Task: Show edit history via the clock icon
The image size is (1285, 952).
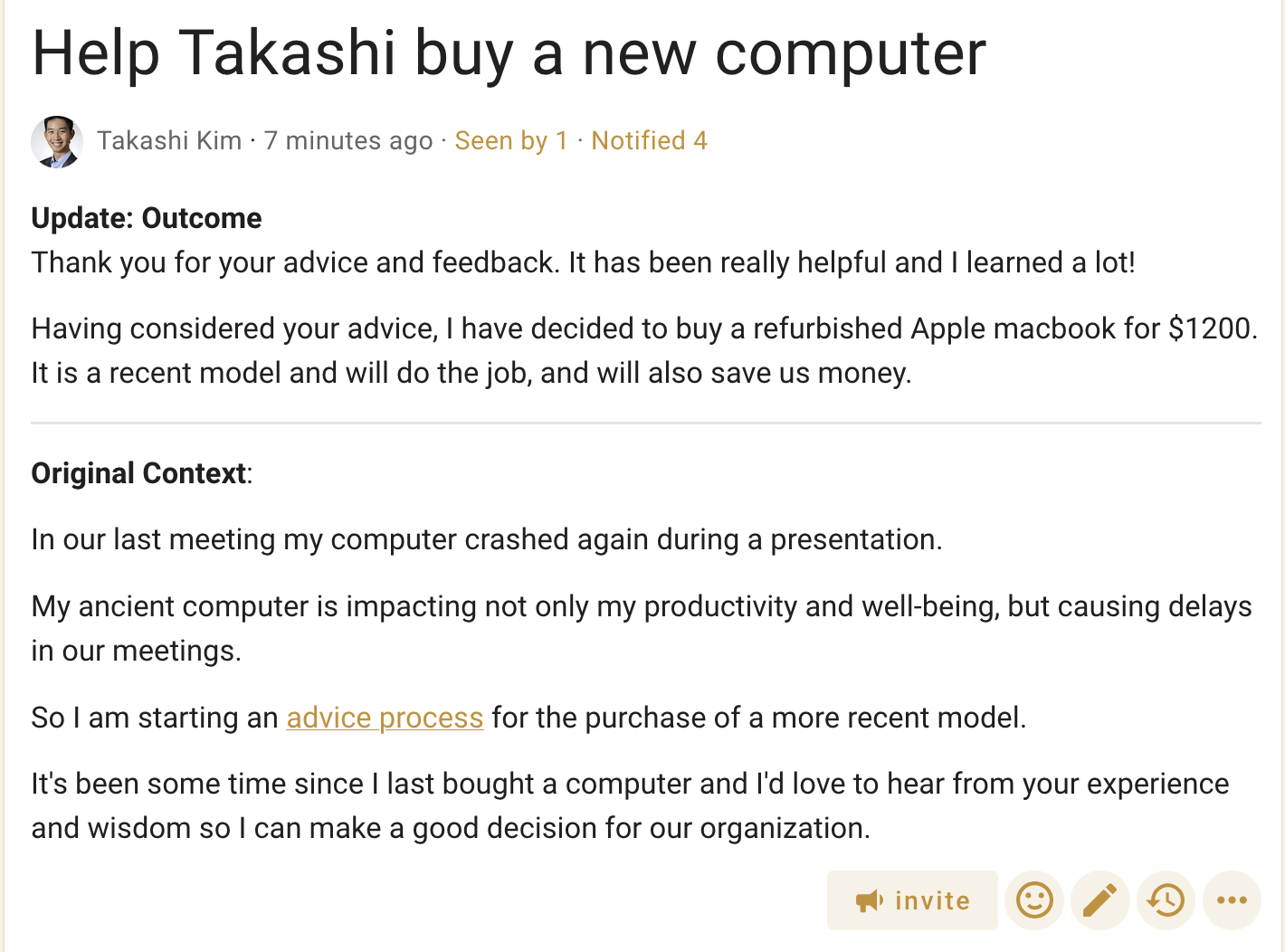Action: (1166, 900)
